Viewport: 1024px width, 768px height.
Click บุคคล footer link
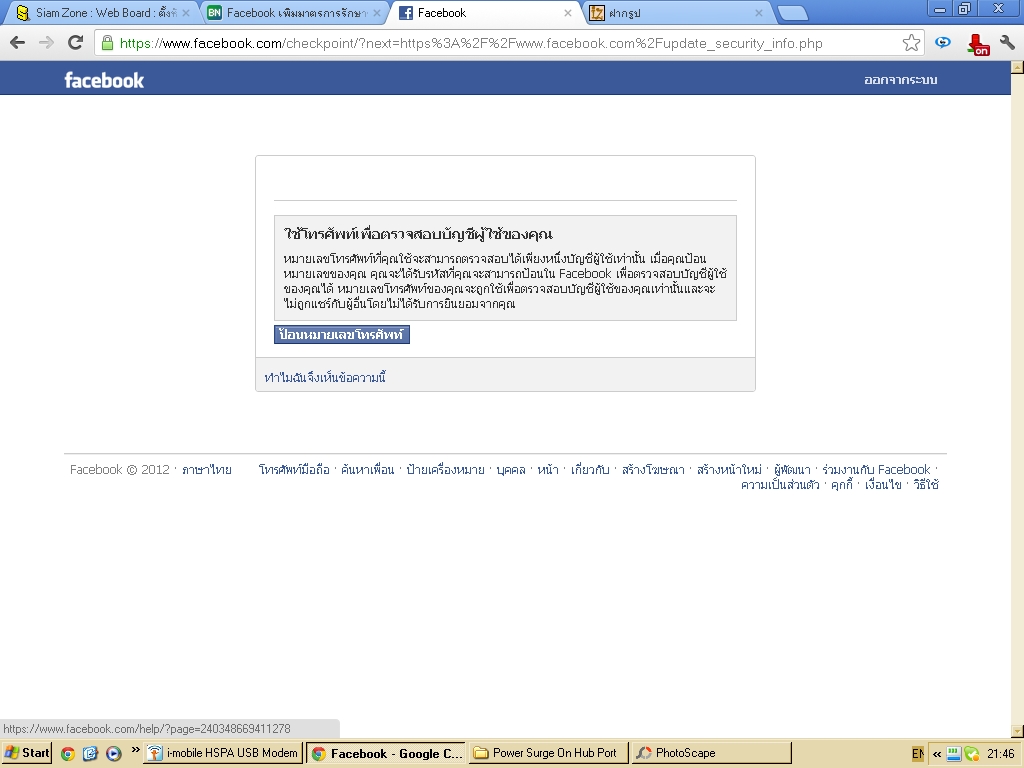click(511, 470)
